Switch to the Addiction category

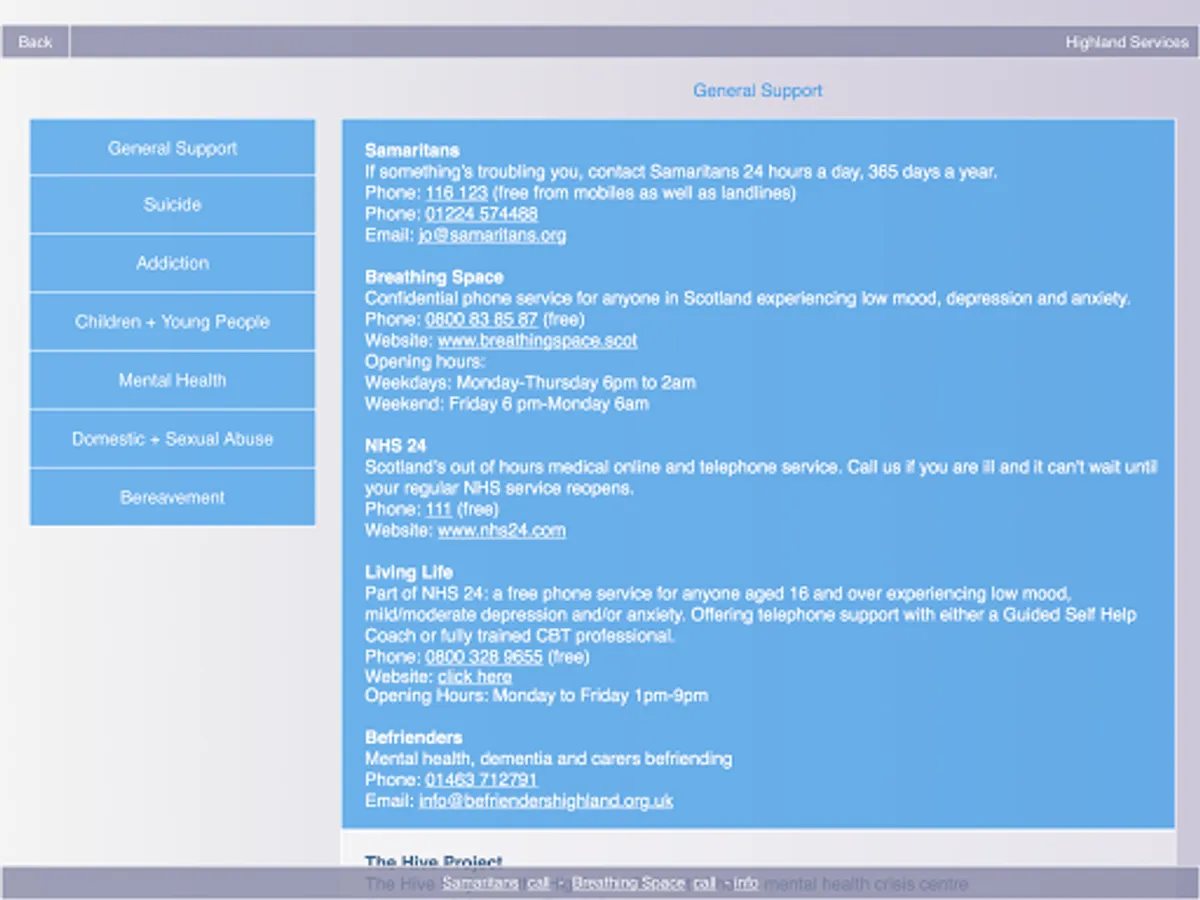(x=172, y=264)
